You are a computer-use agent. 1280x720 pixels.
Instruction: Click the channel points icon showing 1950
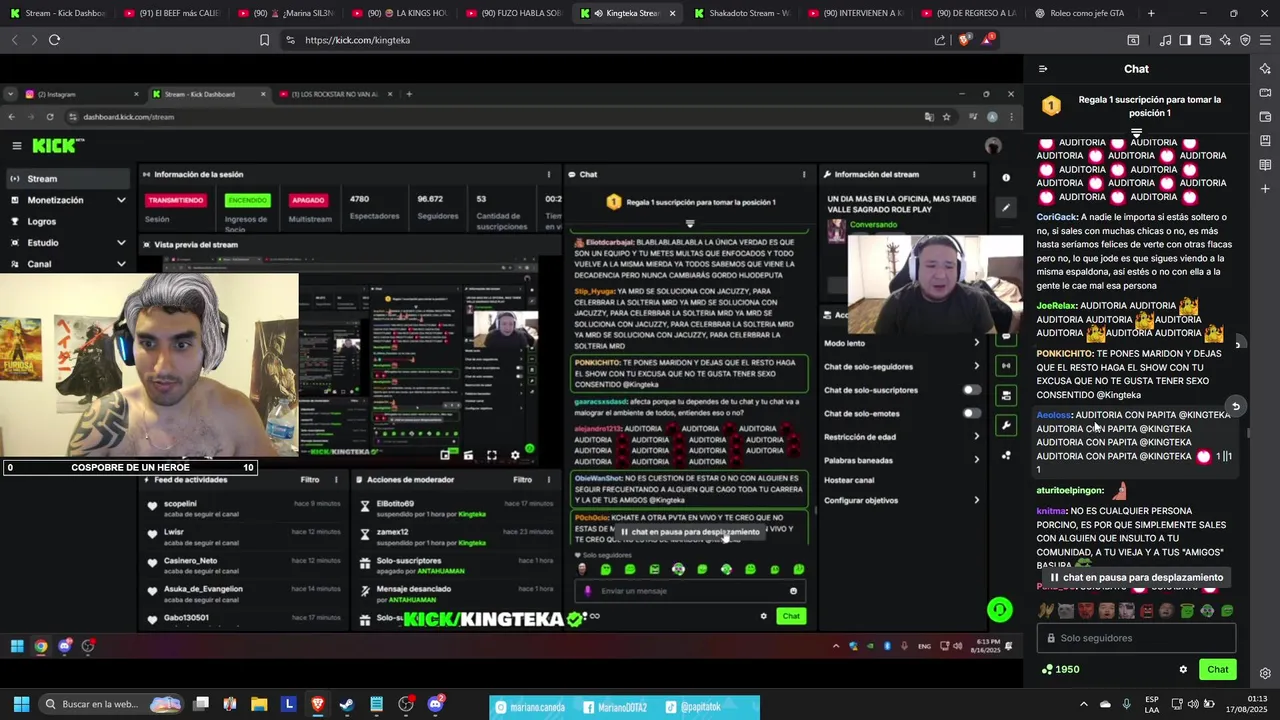pos(1060,669)
